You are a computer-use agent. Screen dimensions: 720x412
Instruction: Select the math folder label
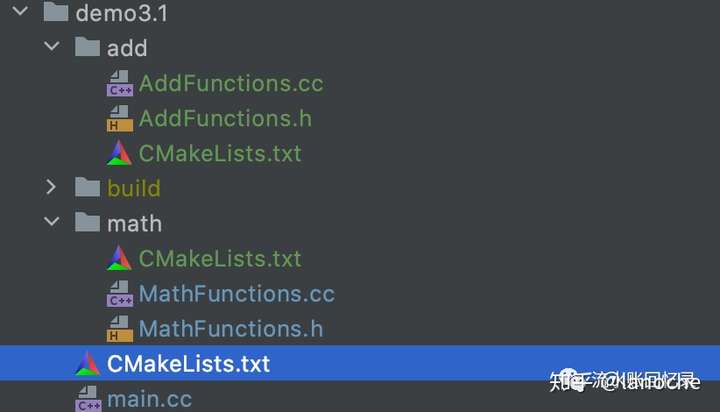click(x=135, y=224)
